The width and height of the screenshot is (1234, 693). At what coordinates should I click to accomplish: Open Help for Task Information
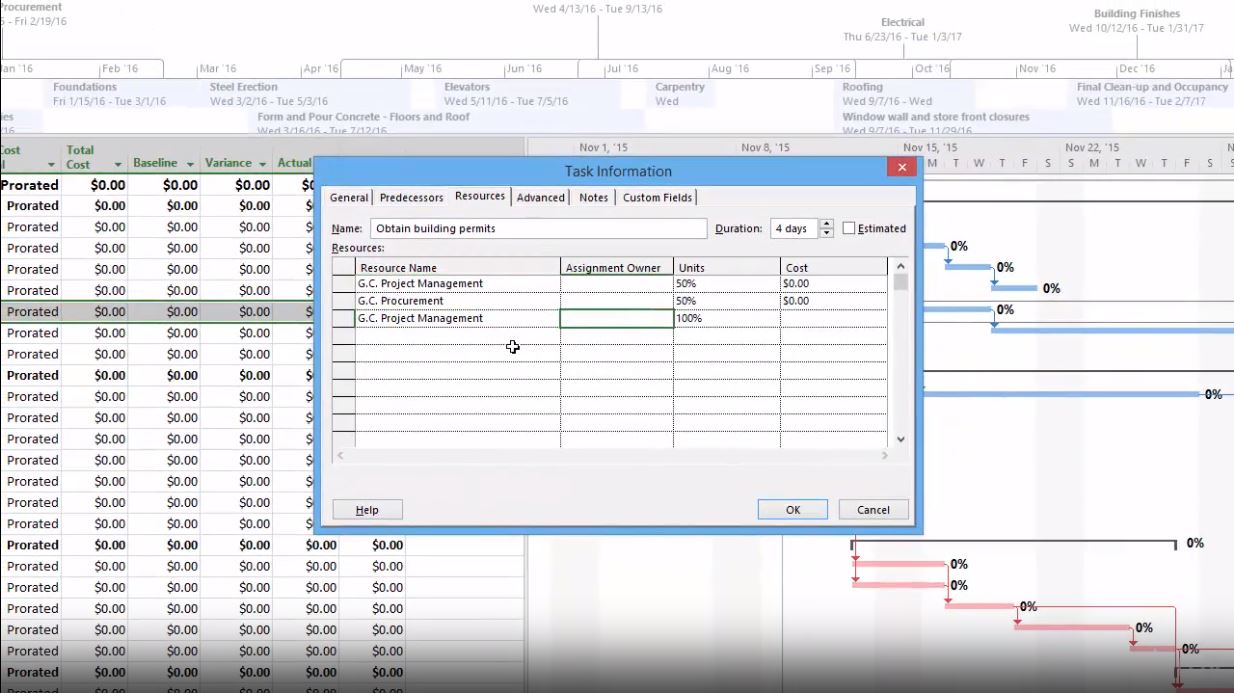(x=367, y=510)
